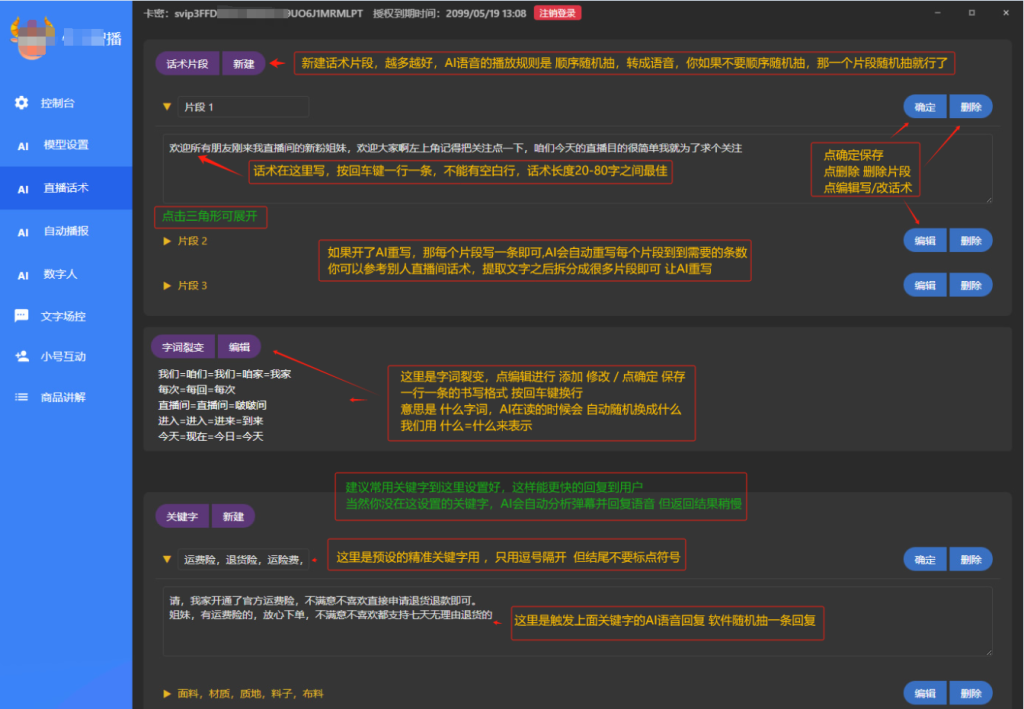Viewport: 1024px width, 709px height.
Task: Click 新建 next to 关键字
Action: pyautogui.click(x=233, y=516)
